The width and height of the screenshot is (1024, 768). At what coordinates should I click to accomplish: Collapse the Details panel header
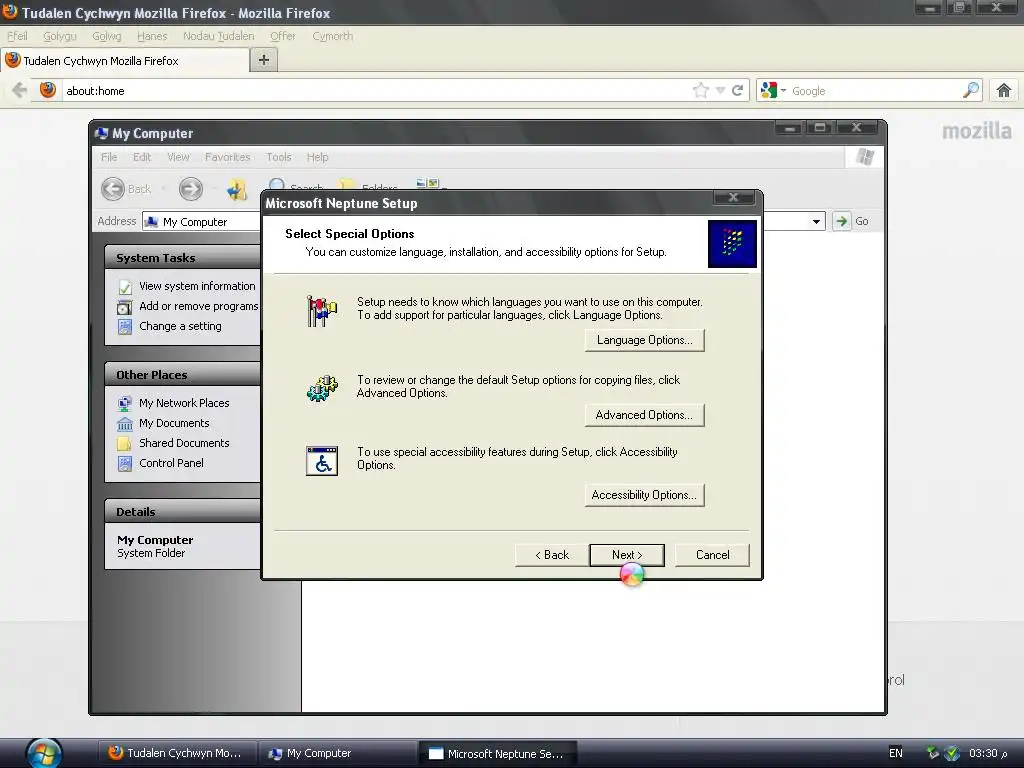point(182,511)
